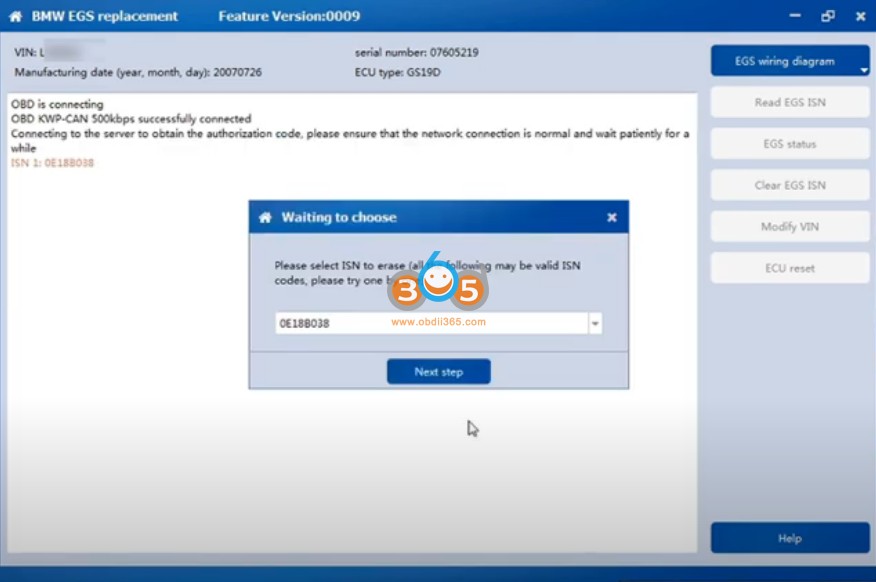Image resolution: width=876 pixels, height=582 pixels.
Task: Click the home icon in main title bar
Action: point(16,17)
